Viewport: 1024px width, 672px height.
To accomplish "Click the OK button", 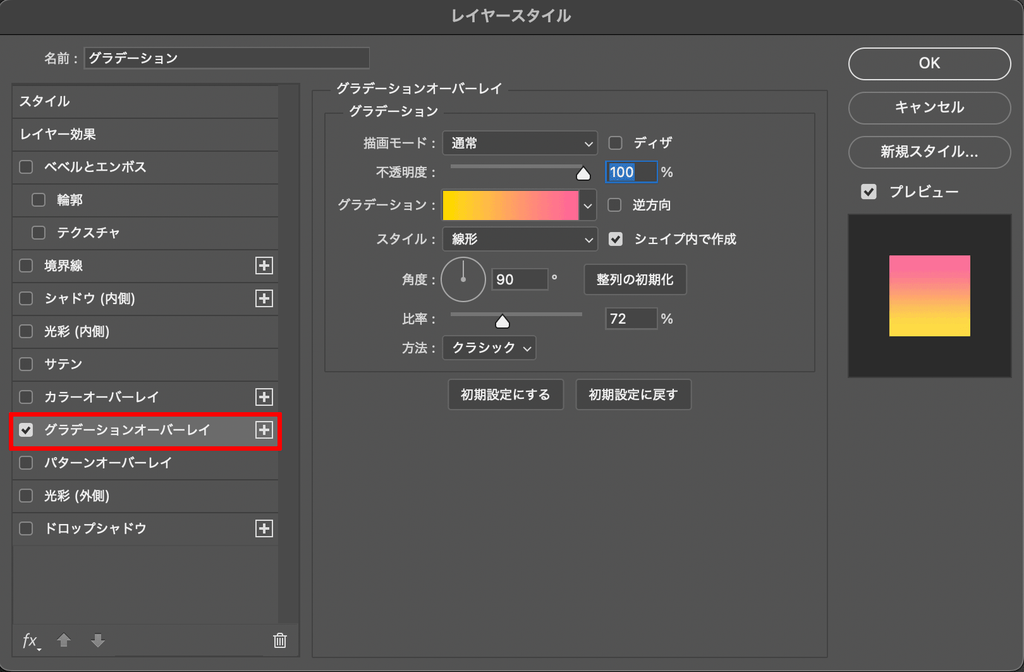I will (929, 63).
